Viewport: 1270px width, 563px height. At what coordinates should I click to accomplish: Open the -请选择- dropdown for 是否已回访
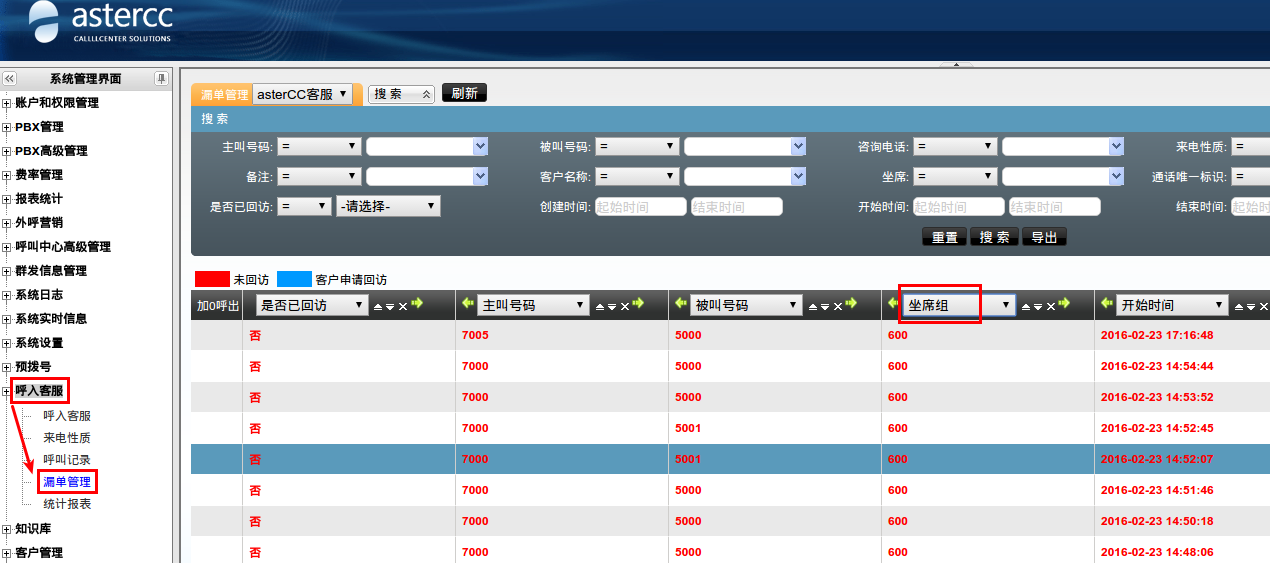[x=388, y=207]
